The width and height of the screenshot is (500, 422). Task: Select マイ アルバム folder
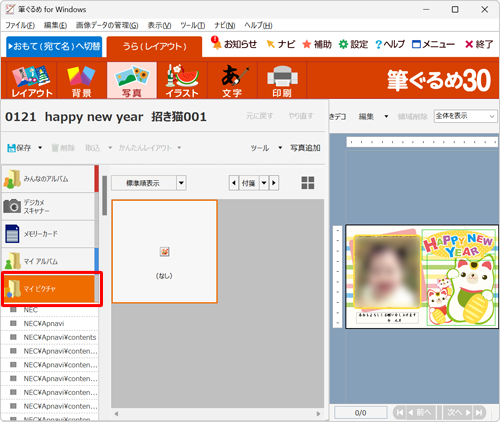[x=48, y=261]
